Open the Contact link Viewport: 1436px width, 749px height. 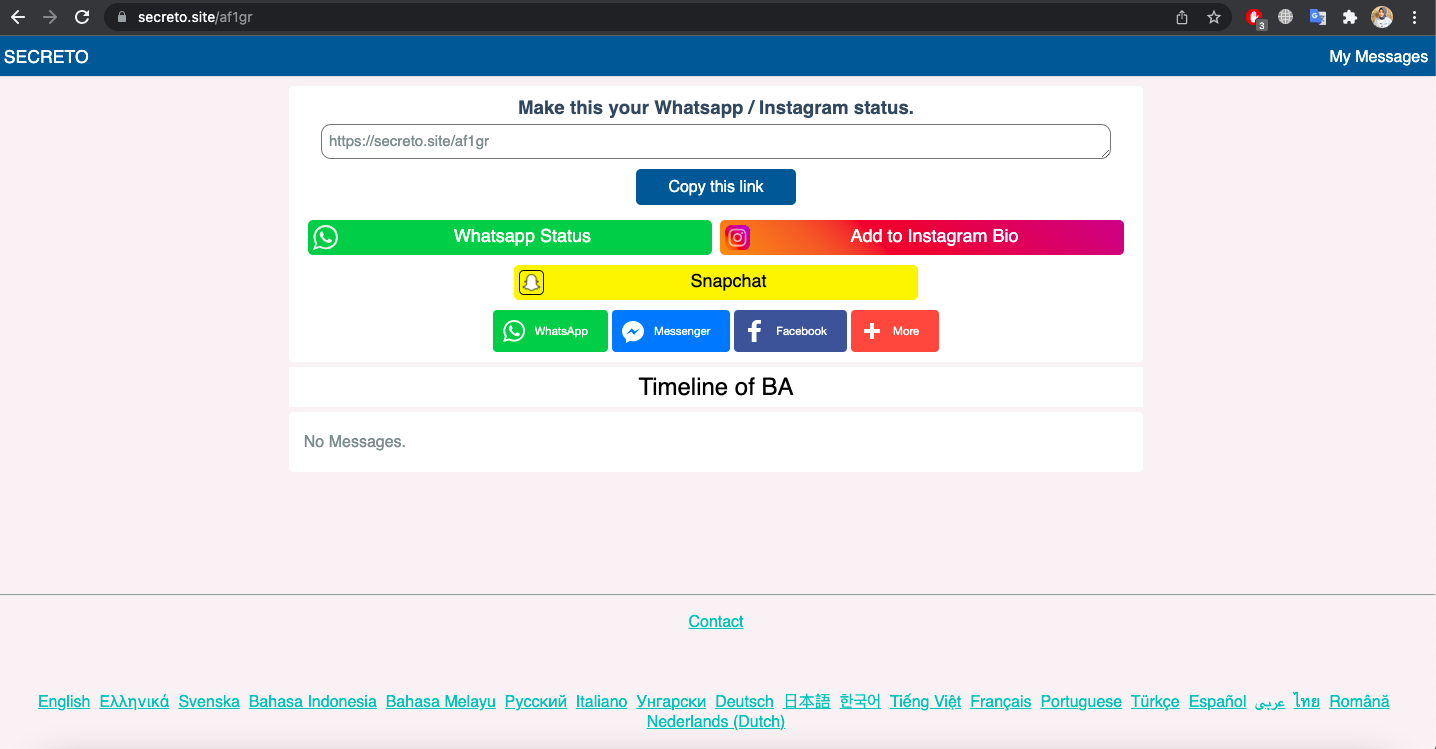[715, 621]
